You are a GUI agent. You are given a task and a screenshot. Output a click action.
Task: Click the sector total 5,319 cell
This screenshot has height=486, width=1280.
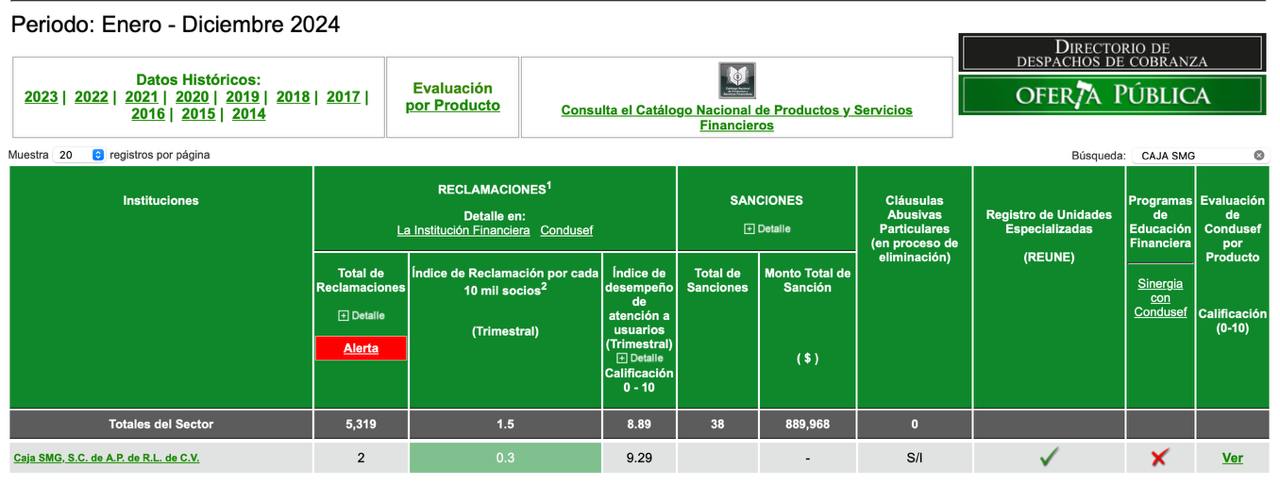pos(361,424)
